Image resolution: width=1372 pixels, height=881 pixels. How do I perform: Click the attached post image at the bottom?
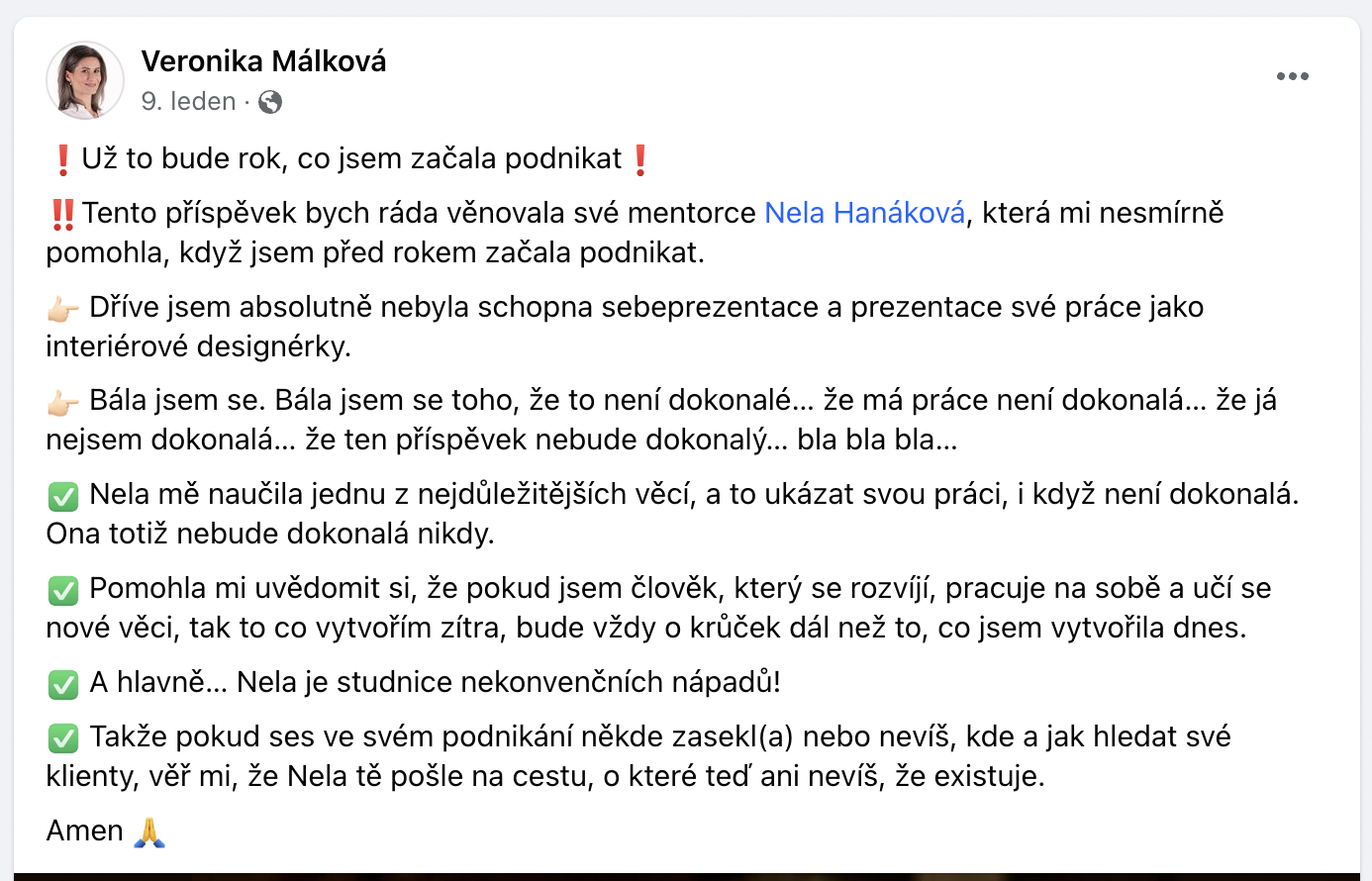click(x=686, y=876)
